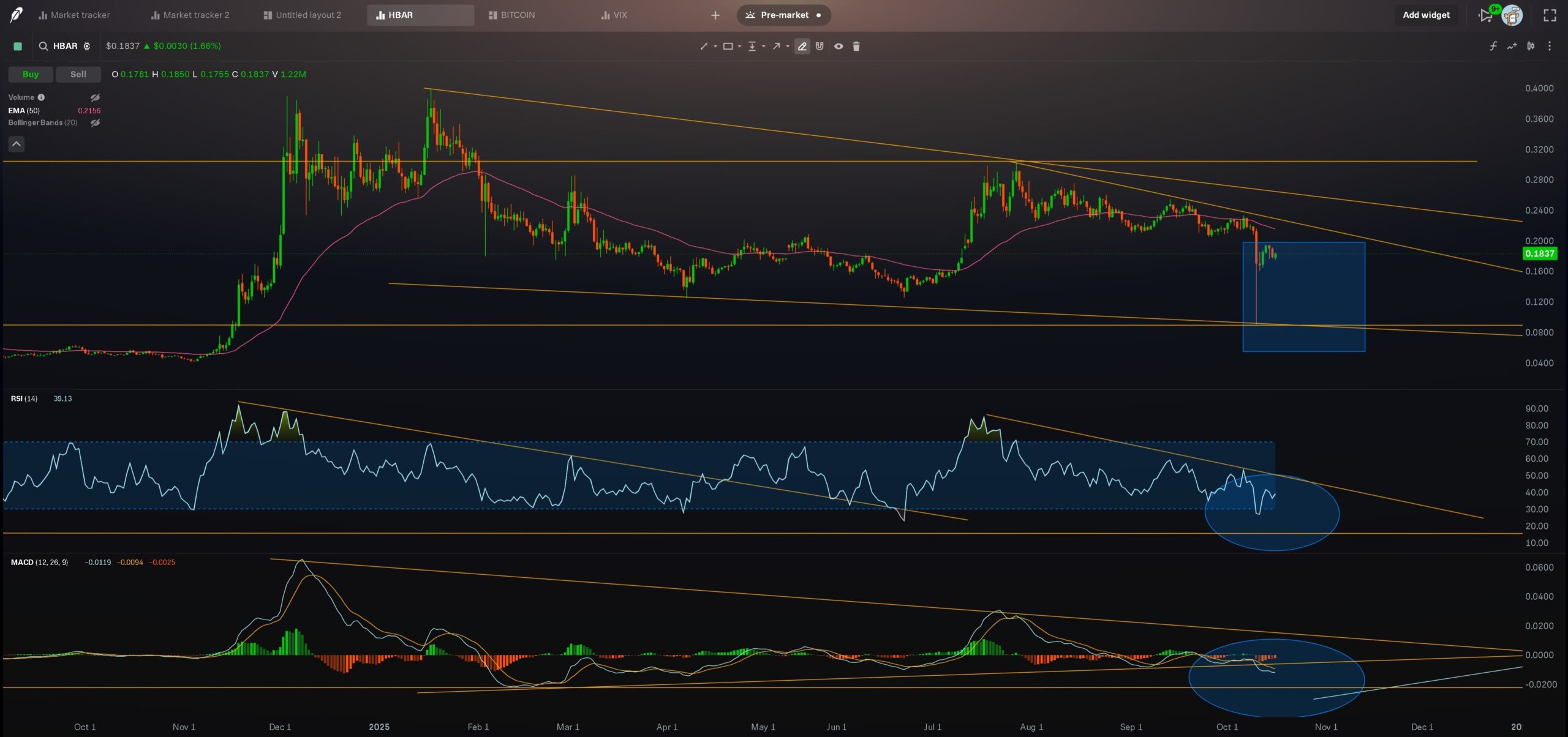This screenshot has height=737, width=1568.
Task: Click the 0.1837 price label on axis
Action: click(1542, 253)
